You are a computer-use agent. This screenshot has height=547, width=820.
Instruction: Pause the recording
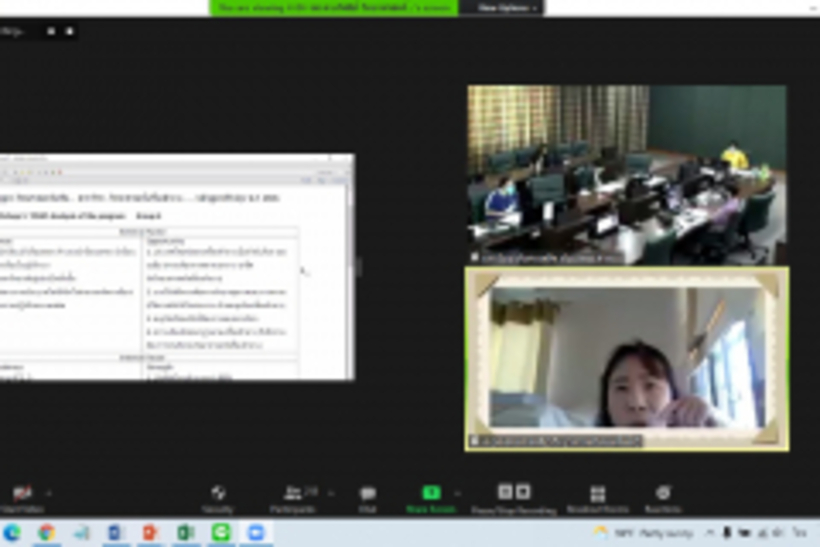click(505, 492)
